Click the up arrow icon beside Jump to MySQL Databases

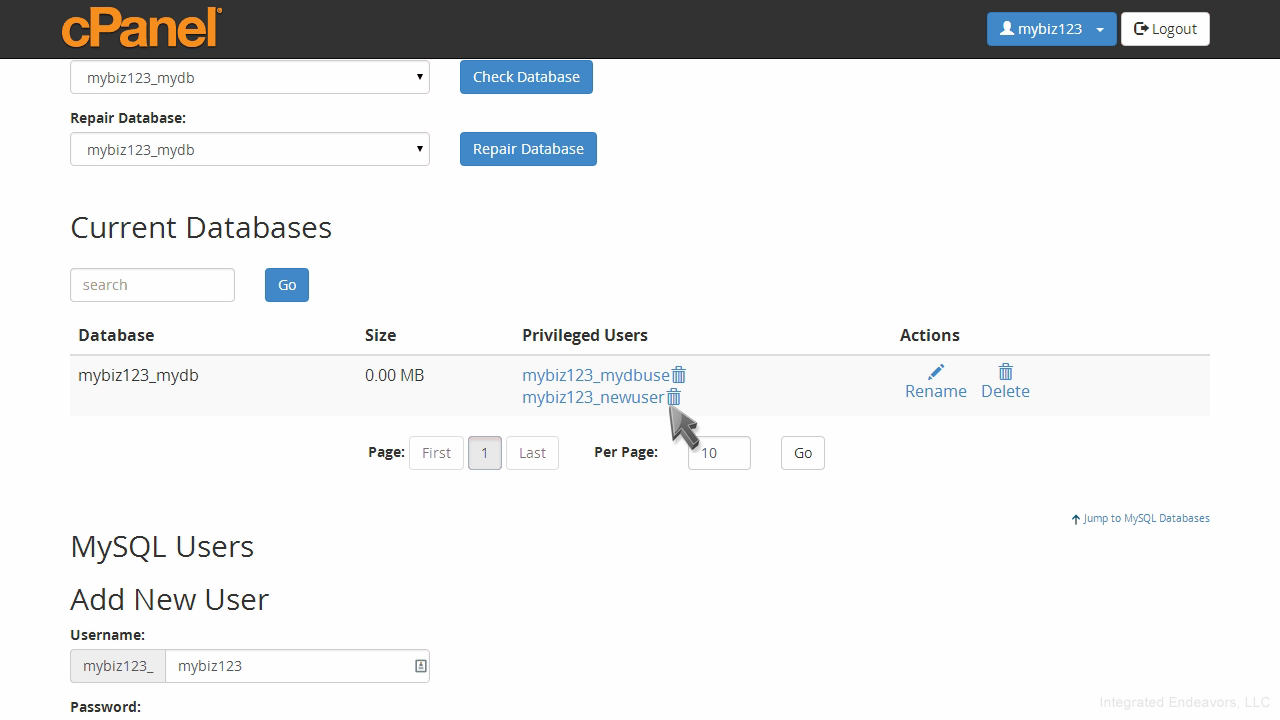(1076, 519)
